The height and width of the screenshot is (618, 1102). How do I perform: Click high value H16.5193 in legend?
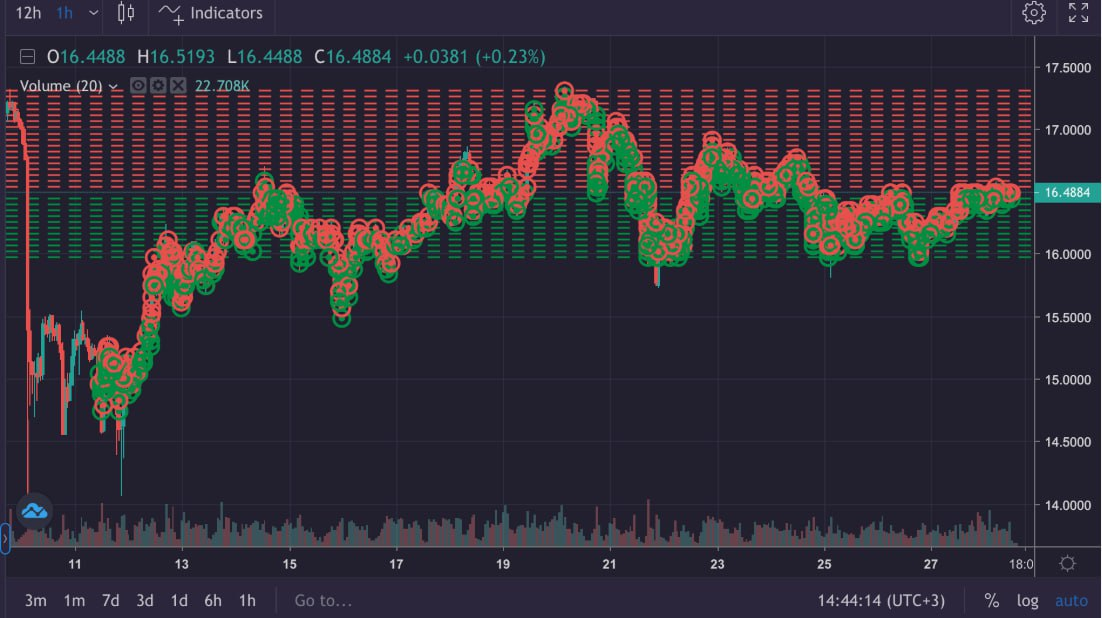176,57
